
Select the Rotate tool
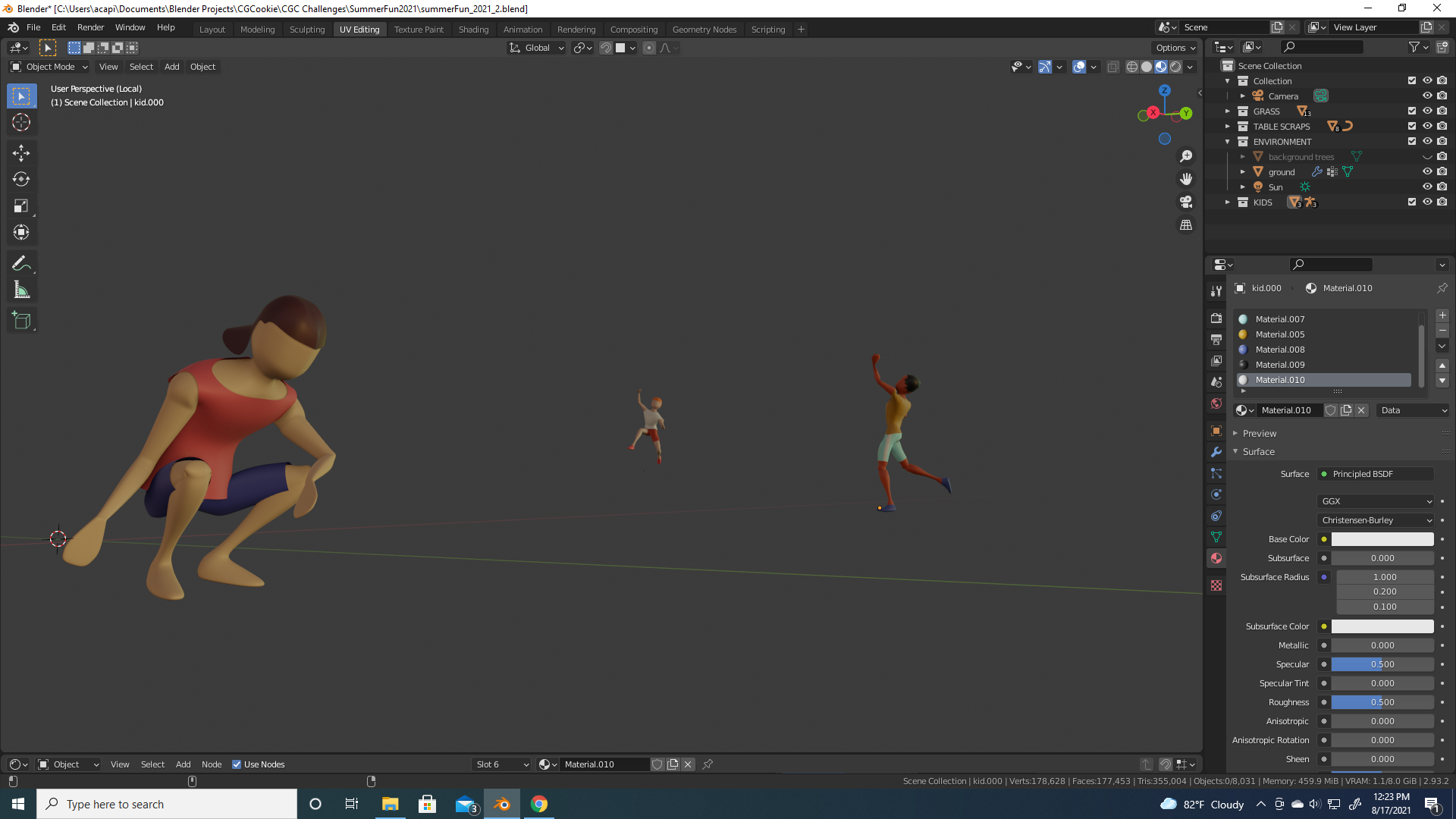point(21,180)
